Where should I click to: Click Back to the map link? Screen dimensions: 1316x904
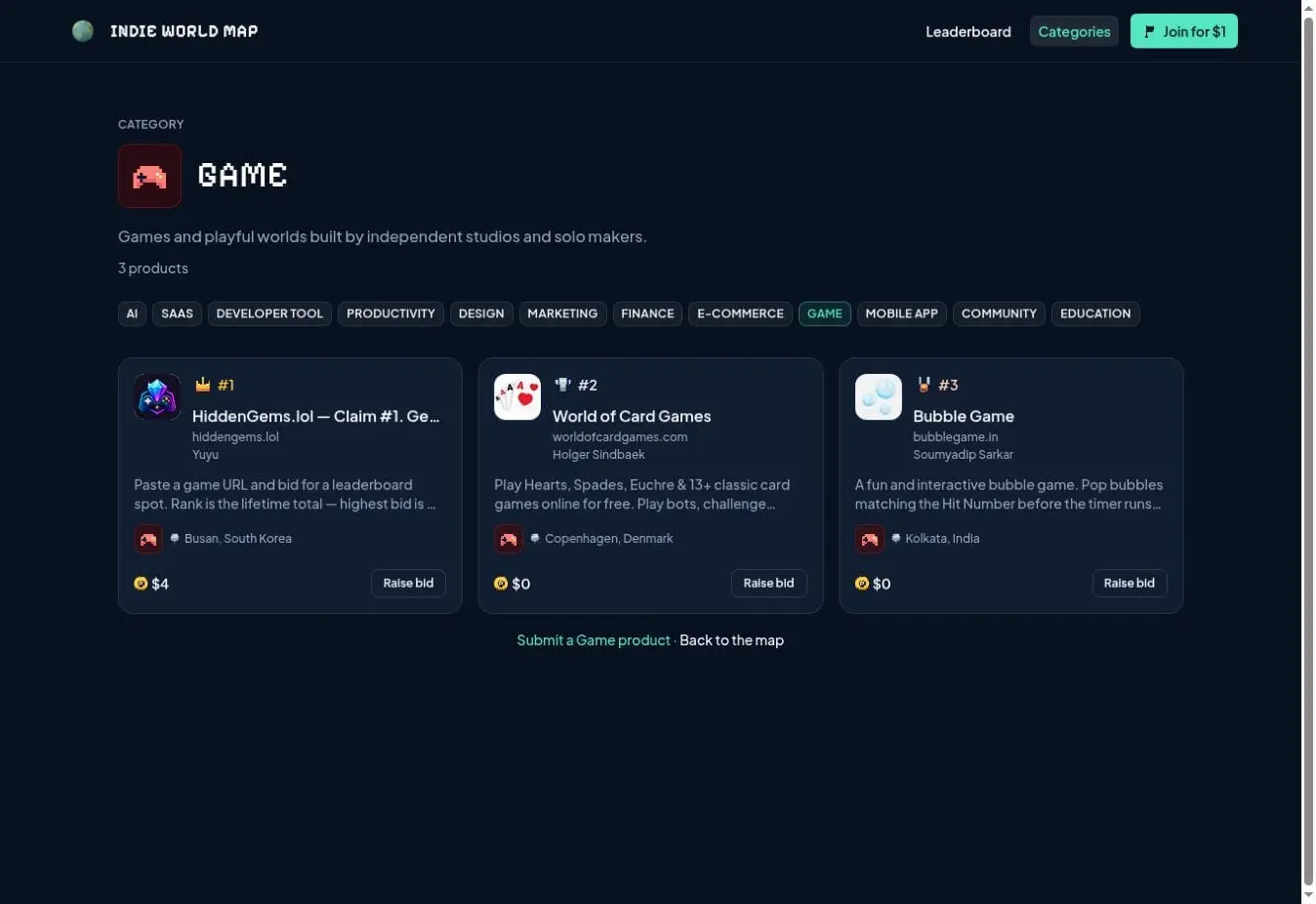pos(731,640)
